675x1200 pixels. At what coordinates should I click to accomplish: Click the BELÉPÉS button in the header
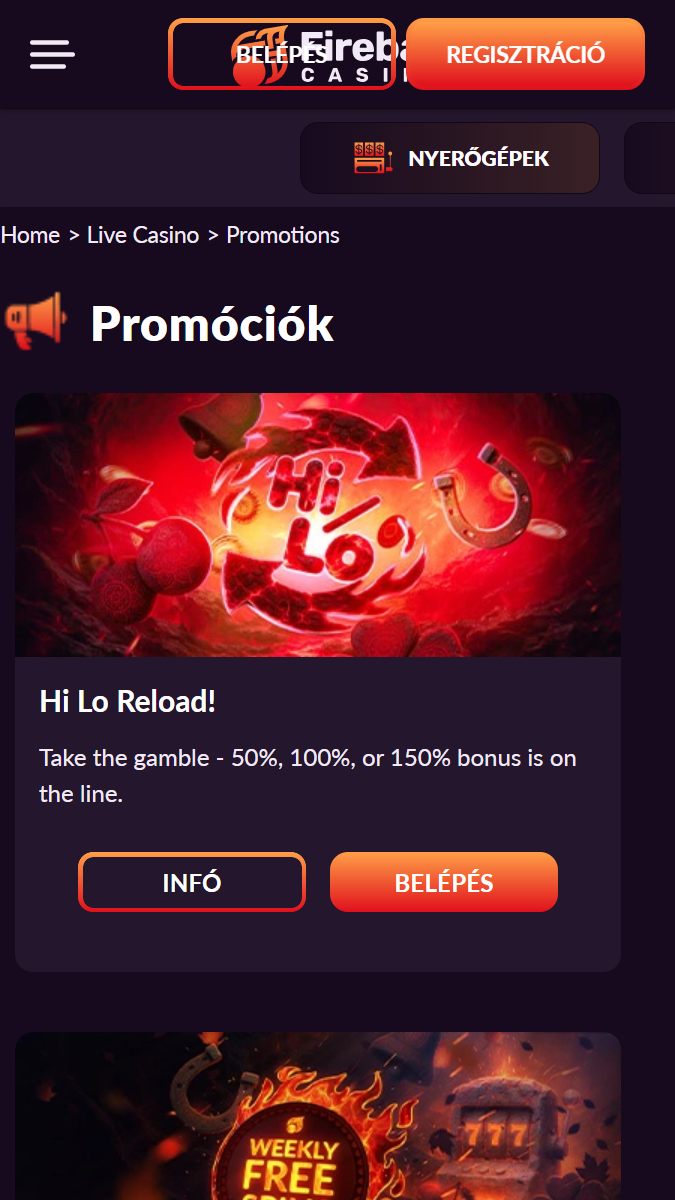click(x=282, y=54)
